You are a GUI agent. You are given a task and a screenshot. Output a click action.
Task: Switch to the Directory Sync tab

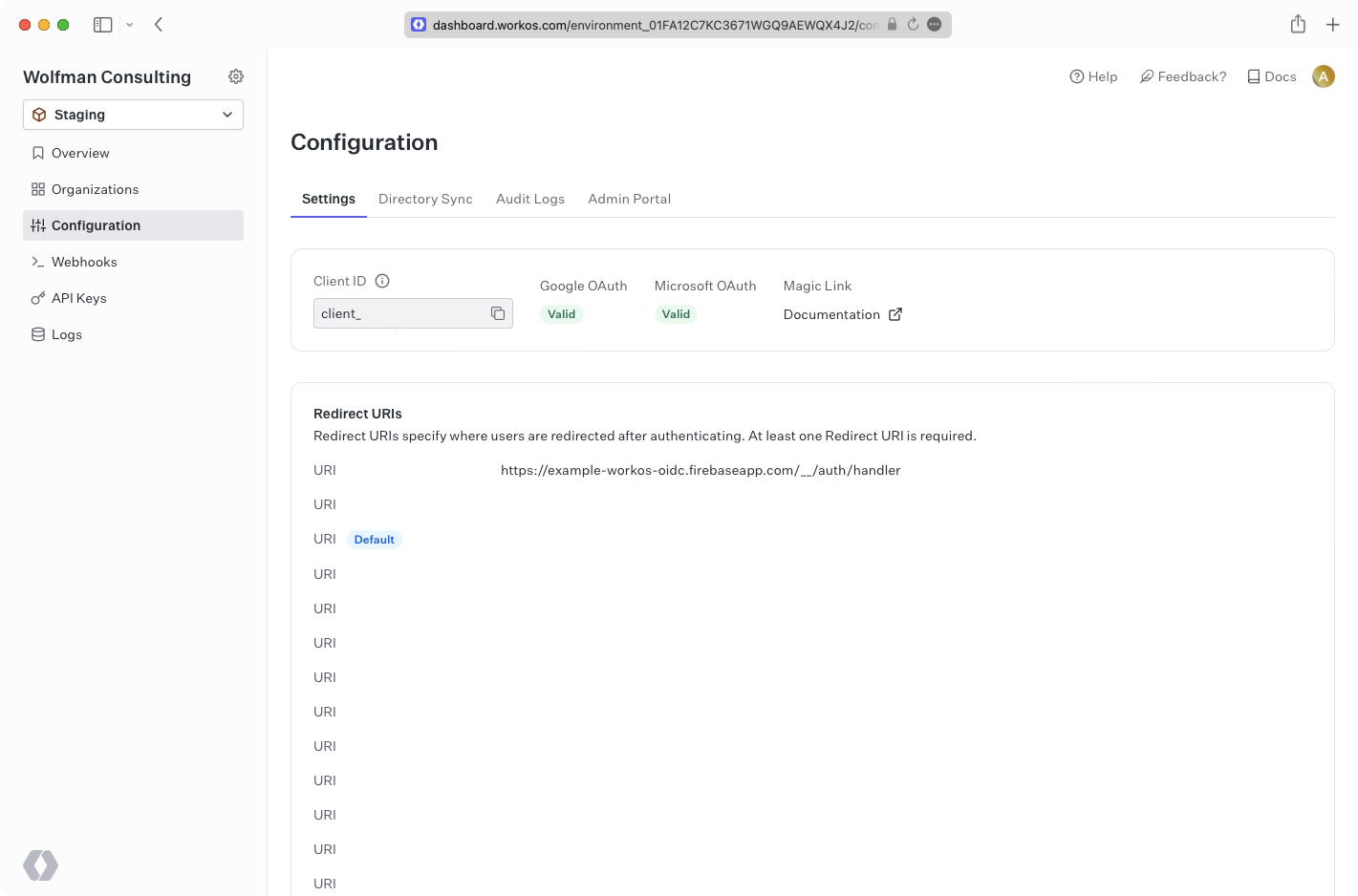425,199
